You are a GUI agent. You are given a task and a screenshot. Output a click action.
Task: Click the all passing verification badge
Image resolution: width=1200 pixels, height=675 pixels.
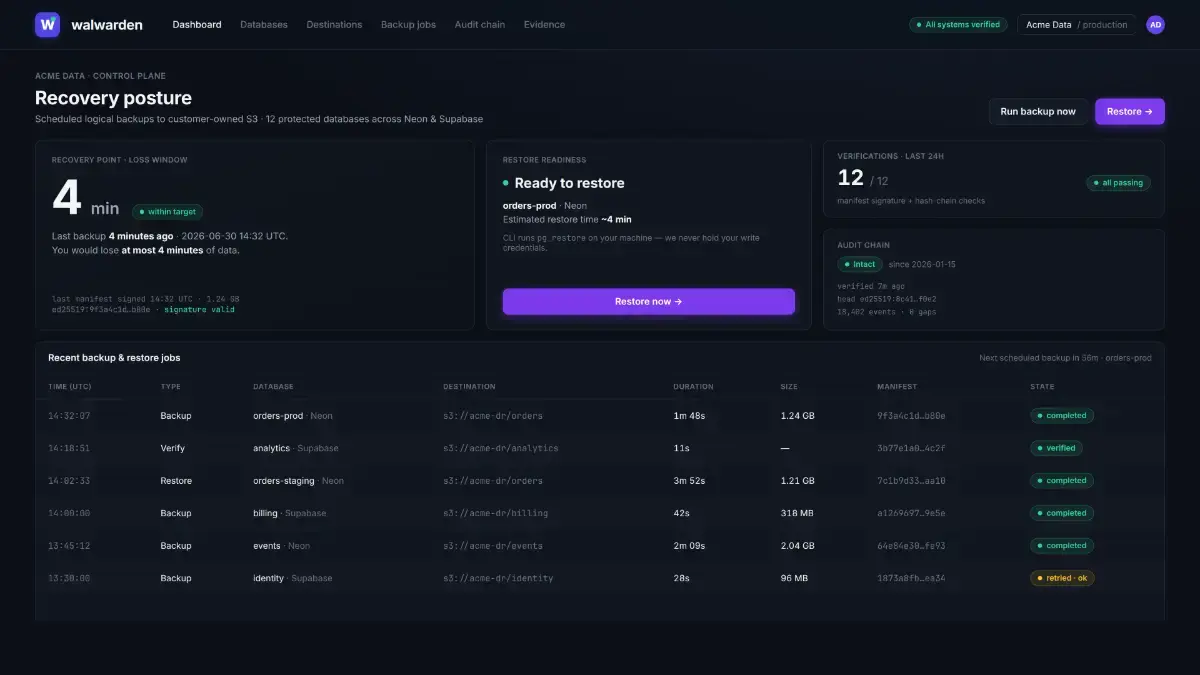(x=1119, y=183)
